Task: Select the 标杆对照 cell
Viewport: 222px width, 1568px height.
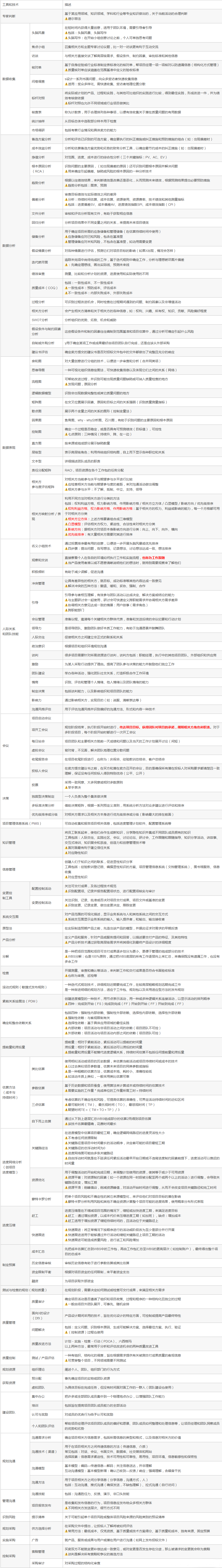Action: pyautogui.click(x=46, y=98)
